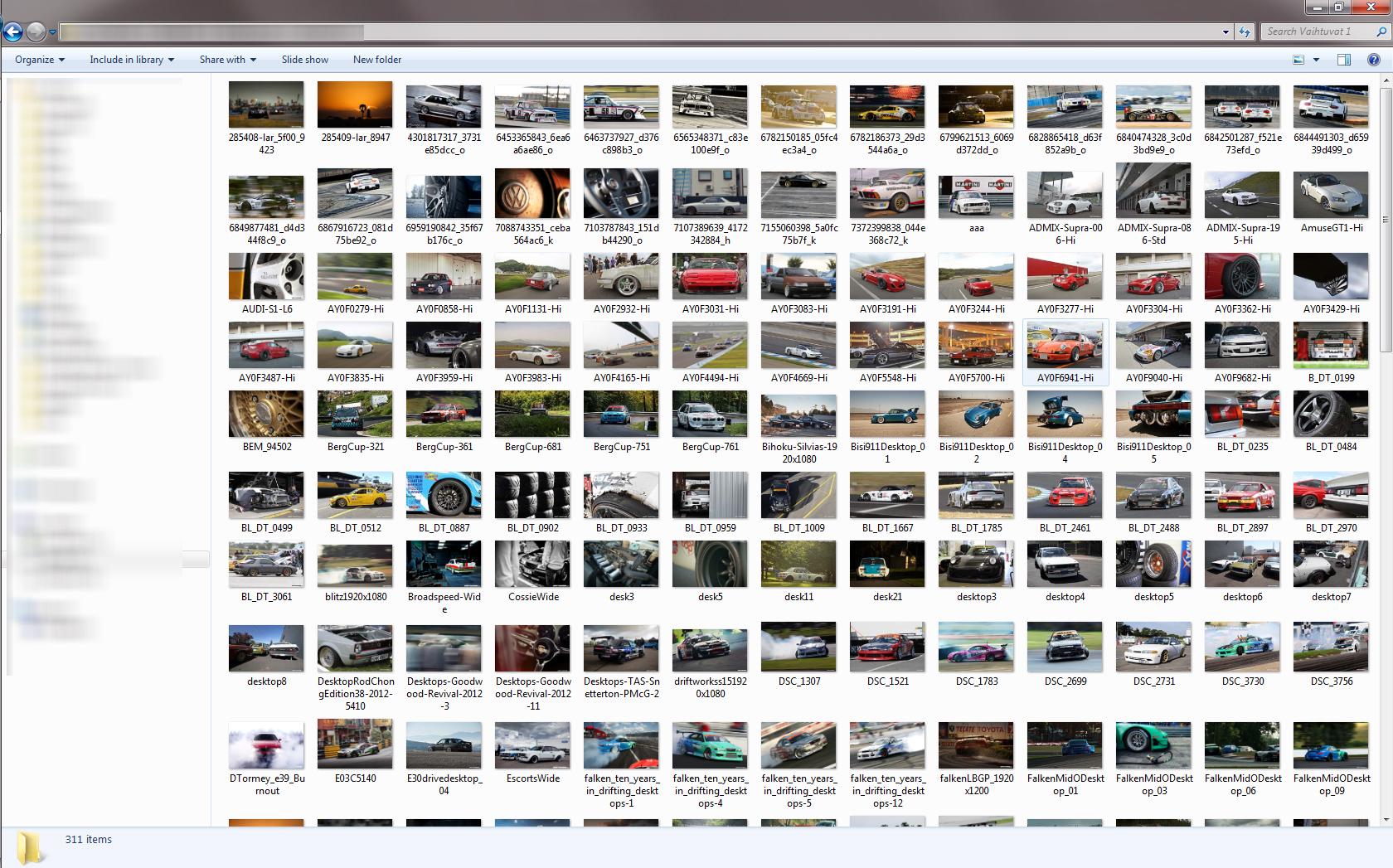Select the desk21 thumbnail

887,564
